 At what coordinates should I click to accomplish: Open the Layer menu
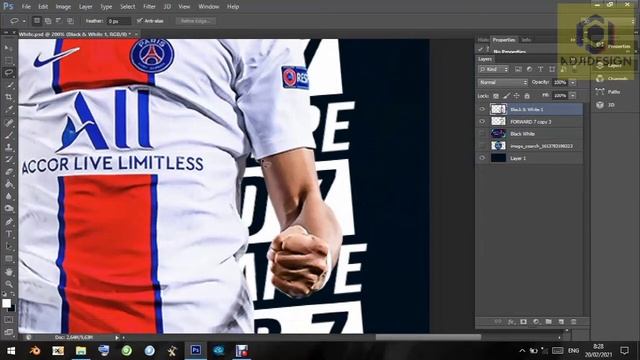85,7
